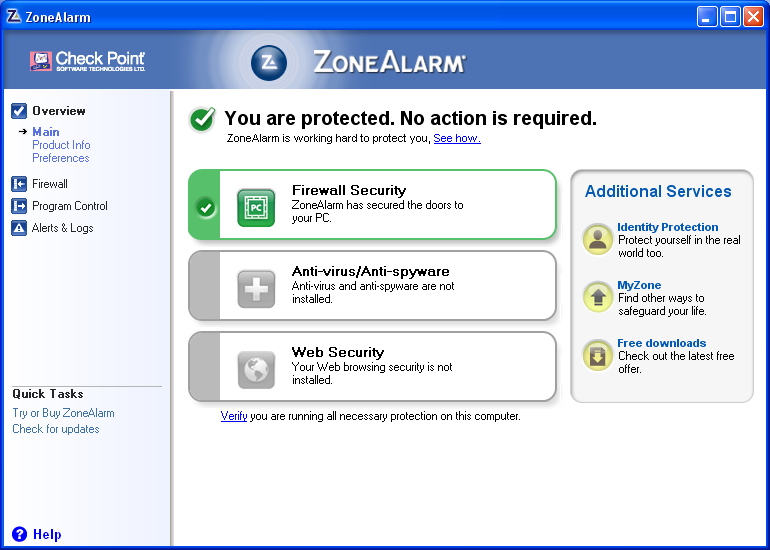The image size is (770, 550).
Task: Click the Firewall sidebar icon
Action: click(19, 184)
